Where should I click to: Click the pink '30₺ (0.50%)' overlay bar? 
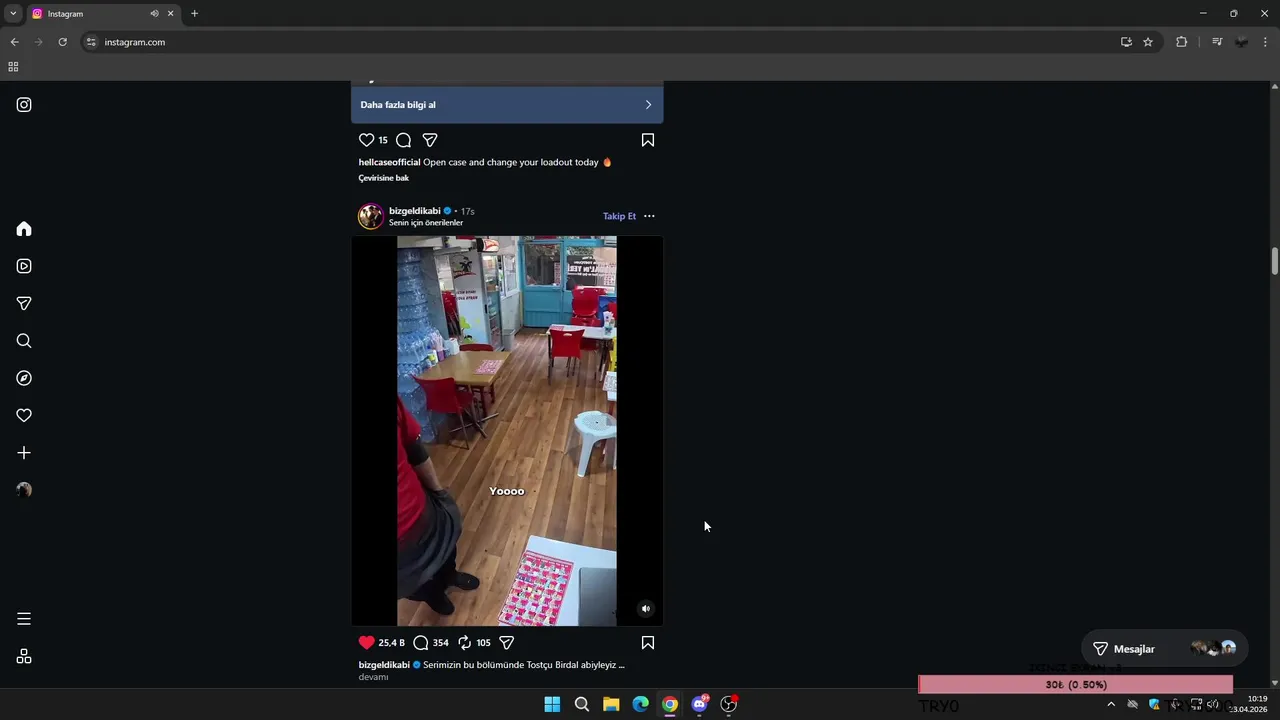click(1075, 685)
